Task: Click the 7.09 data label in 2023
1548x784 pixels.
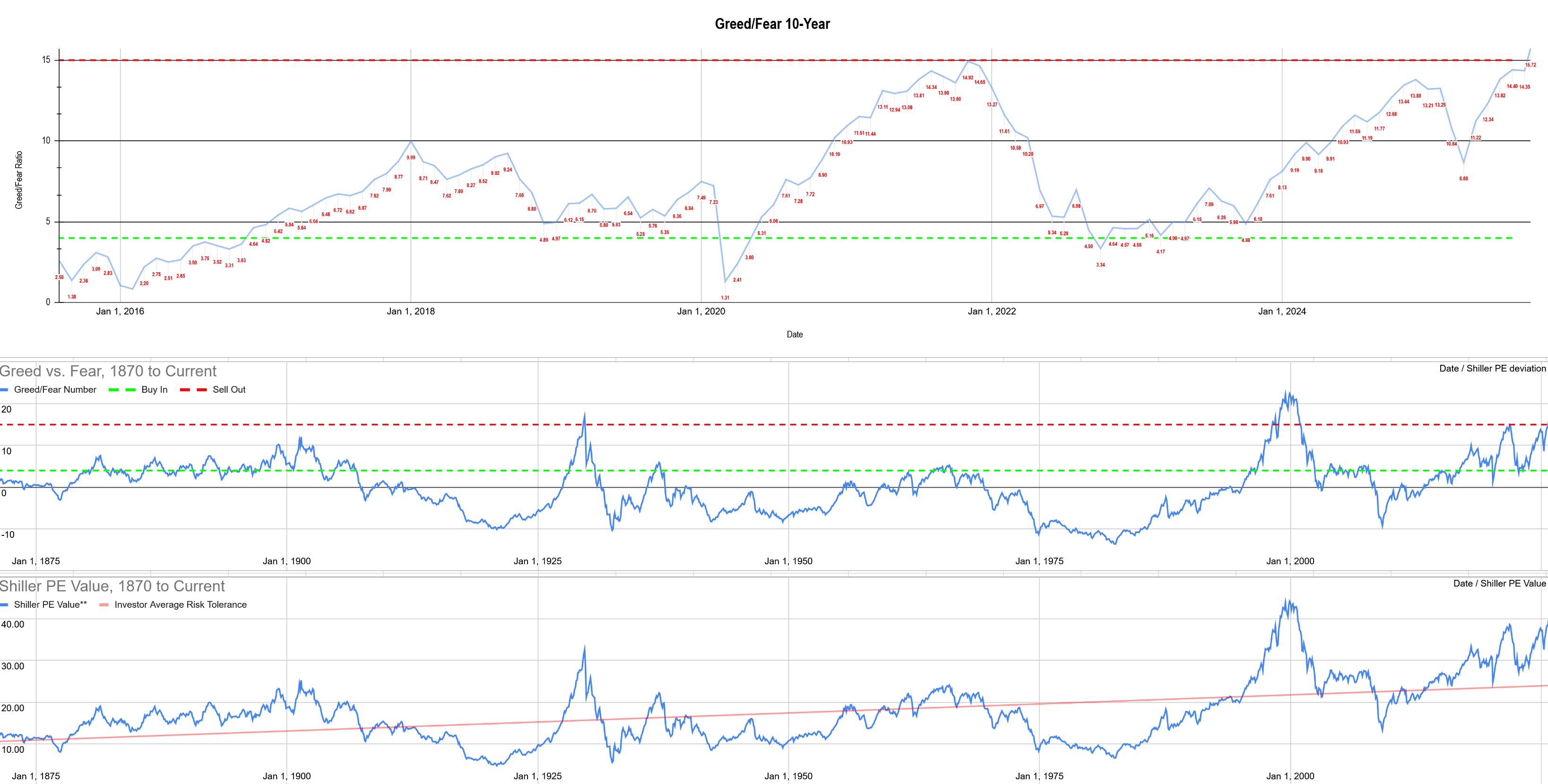Action: click(1209, 204)
